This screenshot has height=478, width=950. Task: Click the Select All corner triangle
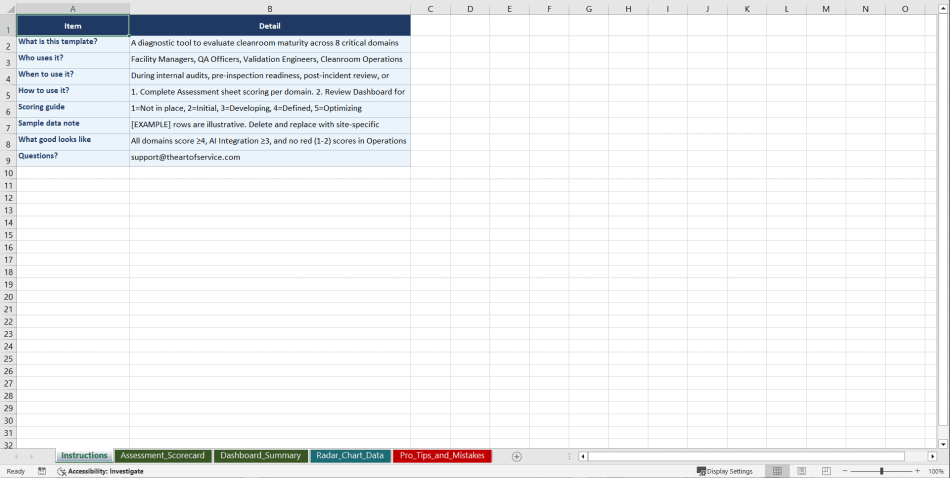8,9
